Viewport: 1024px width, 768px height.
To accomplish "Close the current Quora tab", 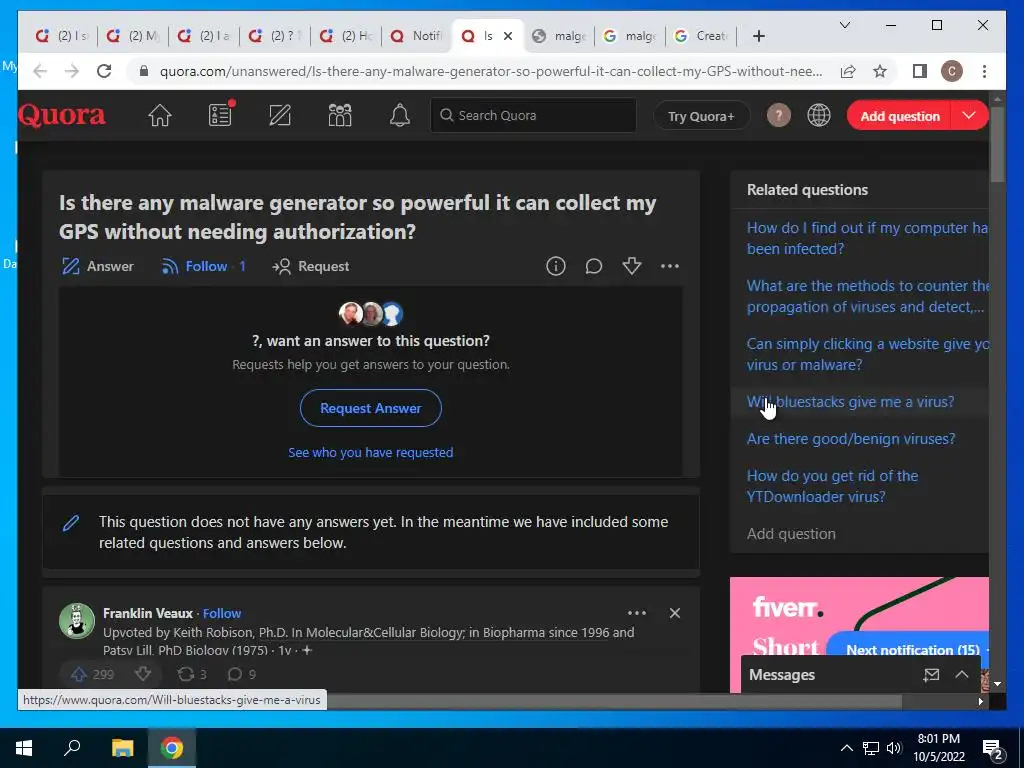I will click(x=507, y=36).
